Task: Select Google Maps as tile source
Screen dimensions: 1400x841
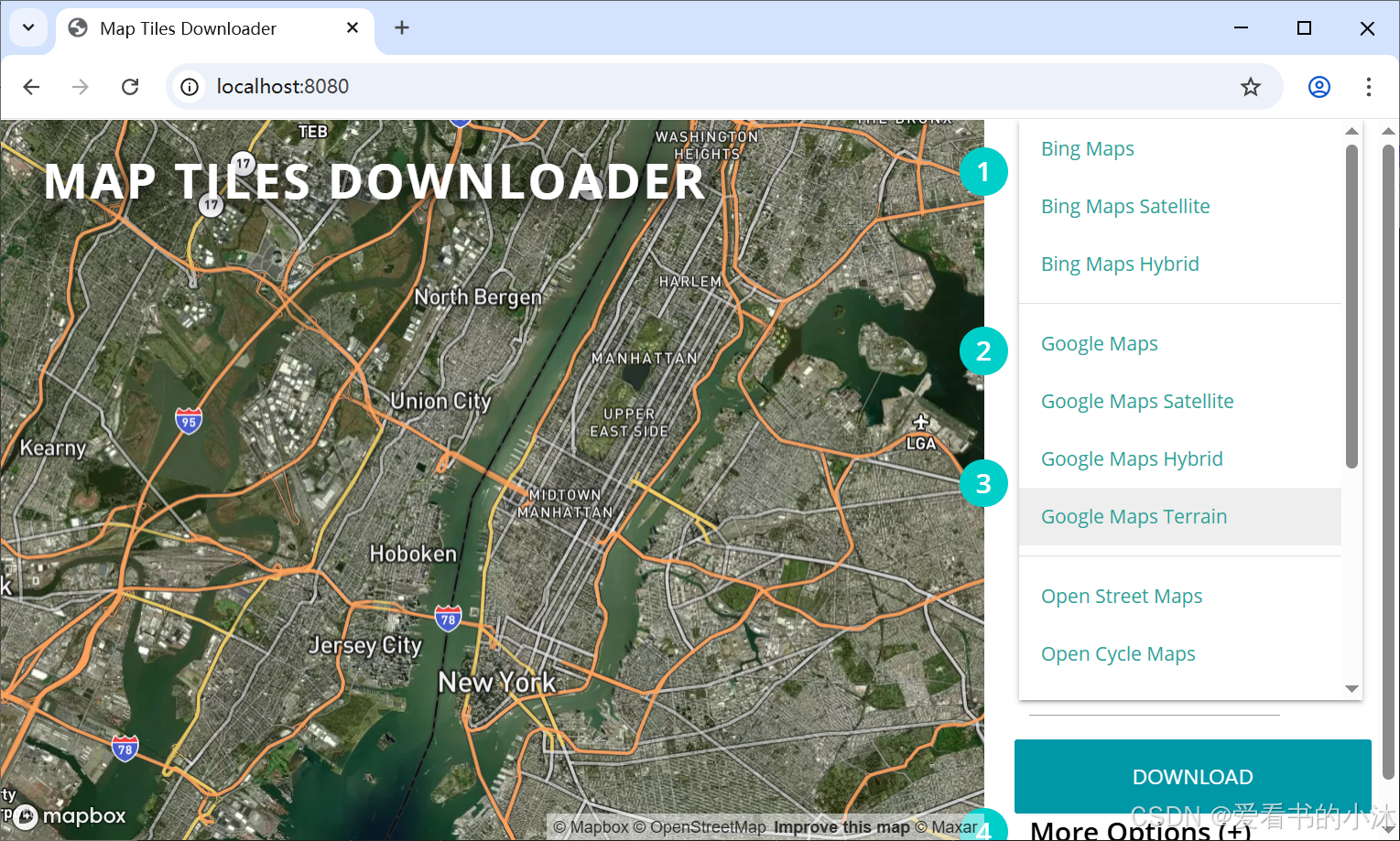Action: [1179, 344]
